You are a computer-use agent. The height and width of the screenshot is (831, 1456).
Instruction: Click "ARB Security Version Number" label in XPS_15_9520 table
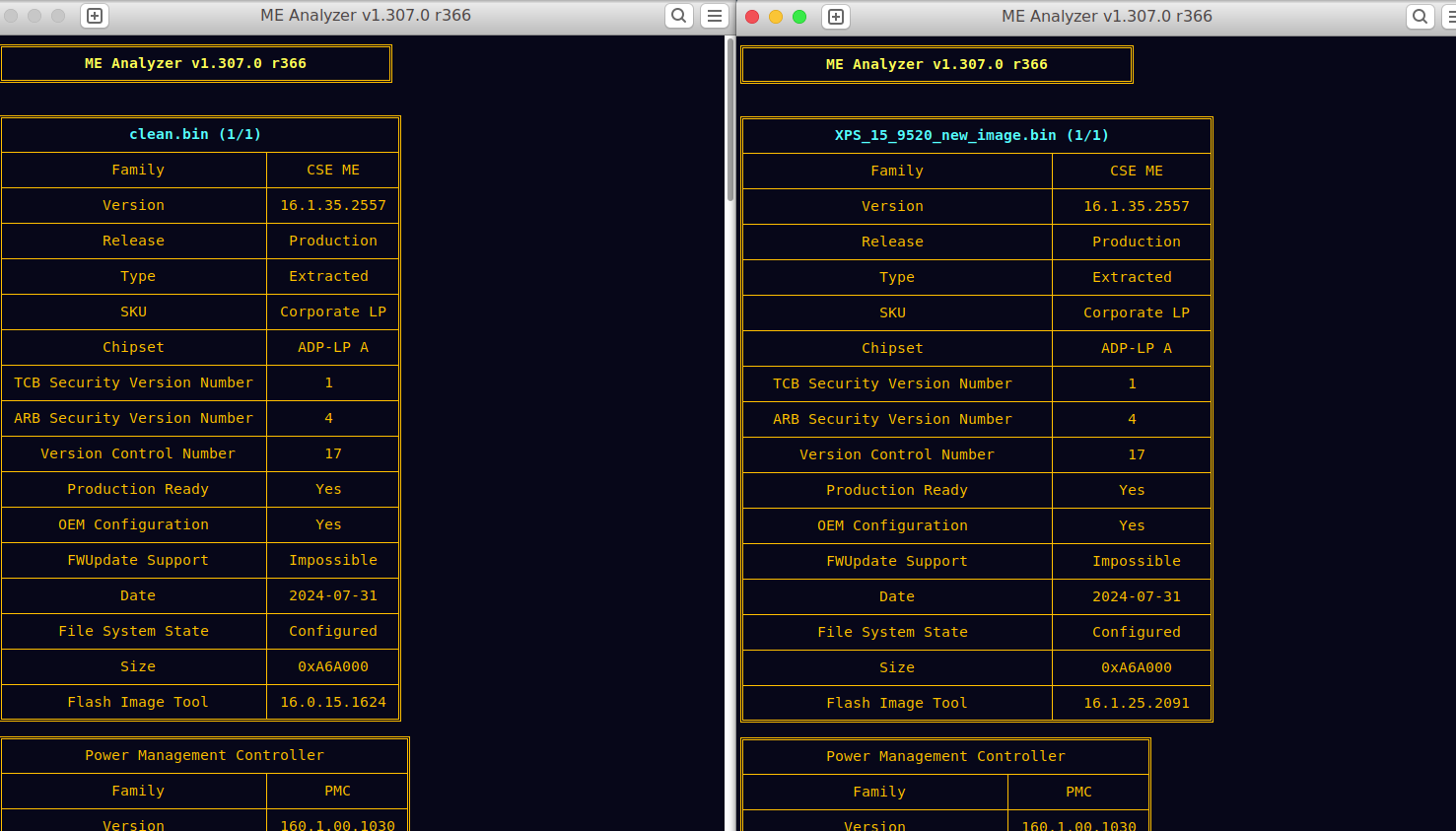pyautogui.click(x=892, y=419)
